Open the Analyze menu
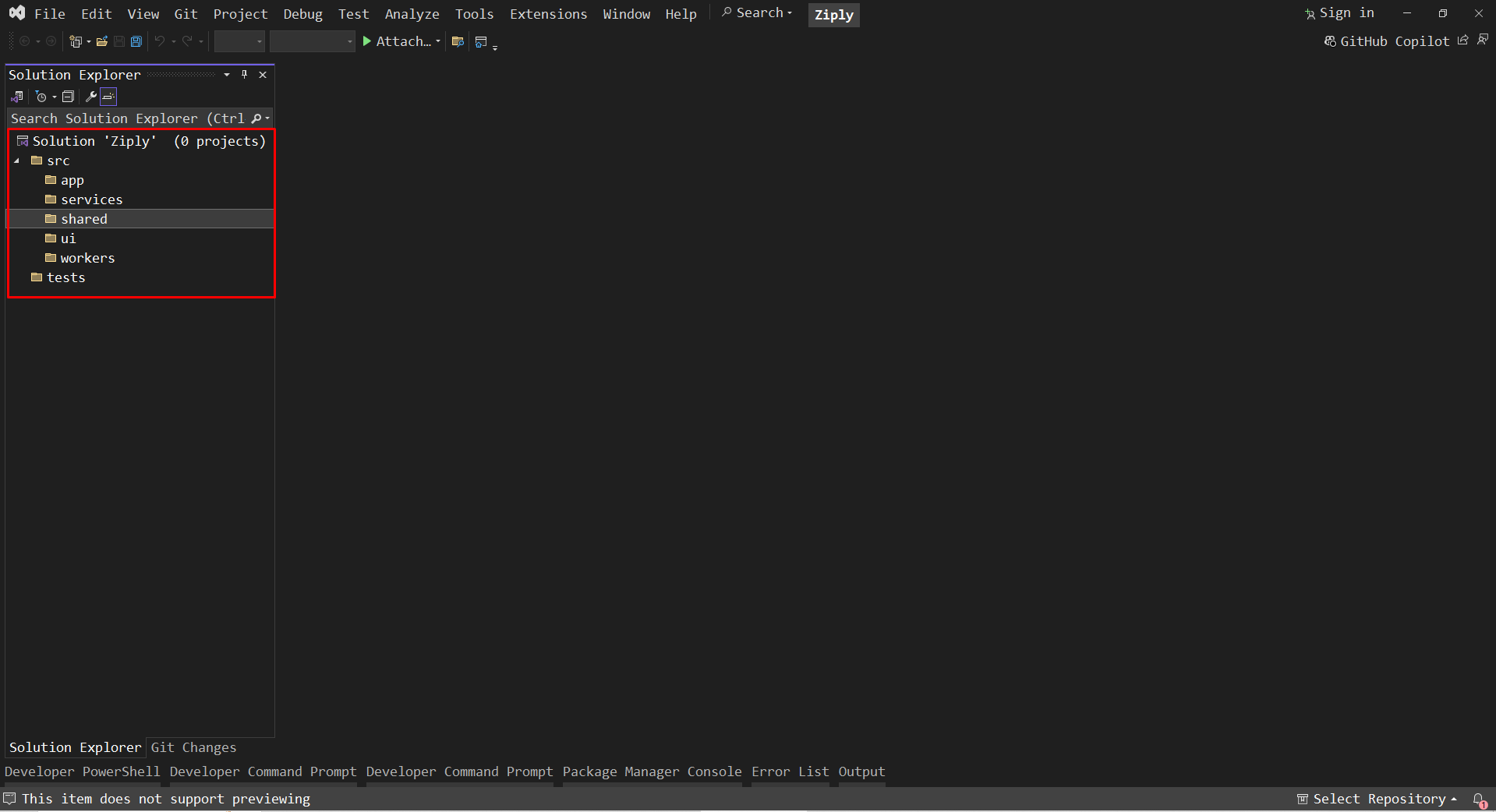Viewport: 1496px width, 812px height. click(412, 14)
